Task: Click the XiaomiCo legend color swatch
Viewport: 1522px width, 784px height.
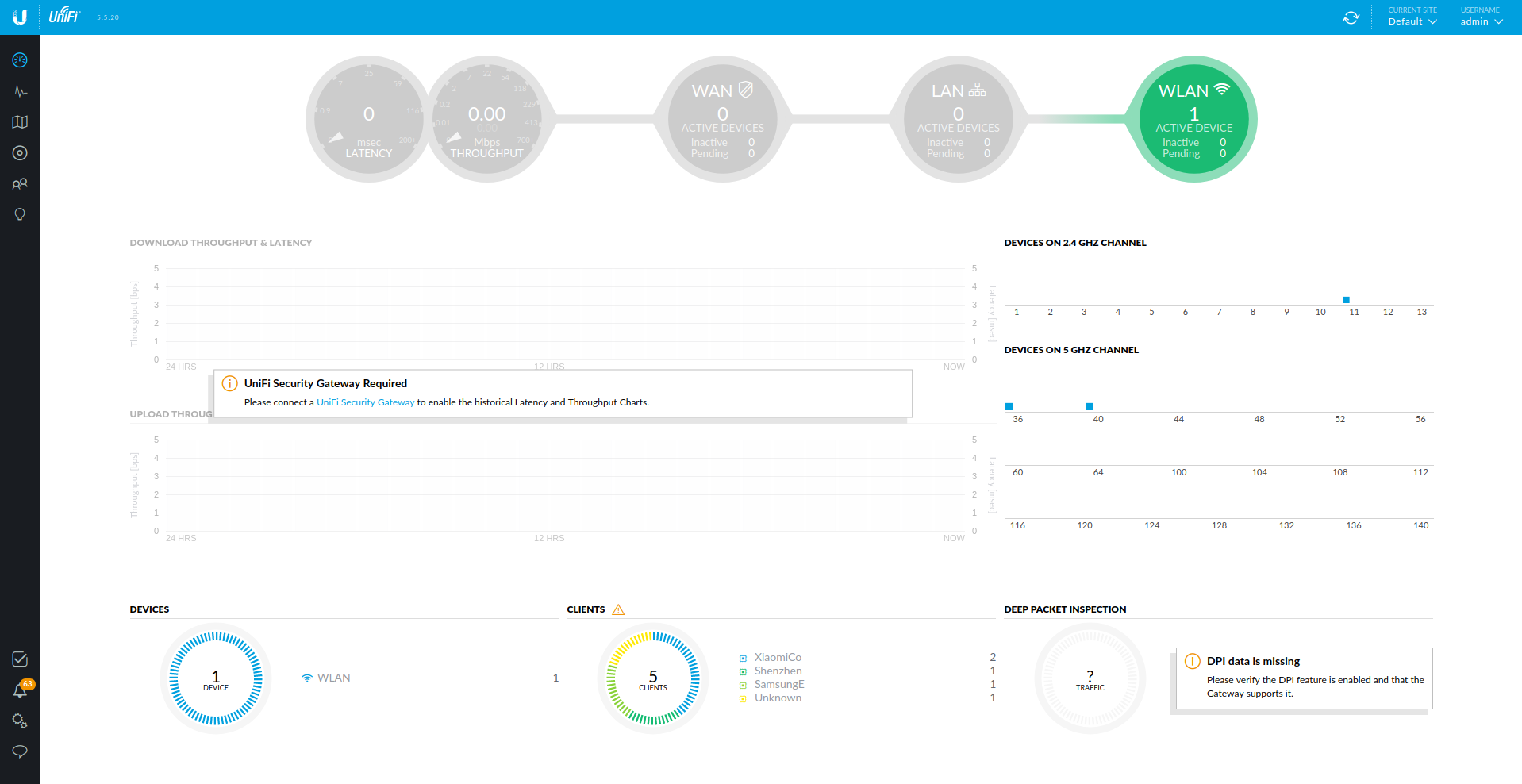Action: pyautogui.click(x=743, y=659)
